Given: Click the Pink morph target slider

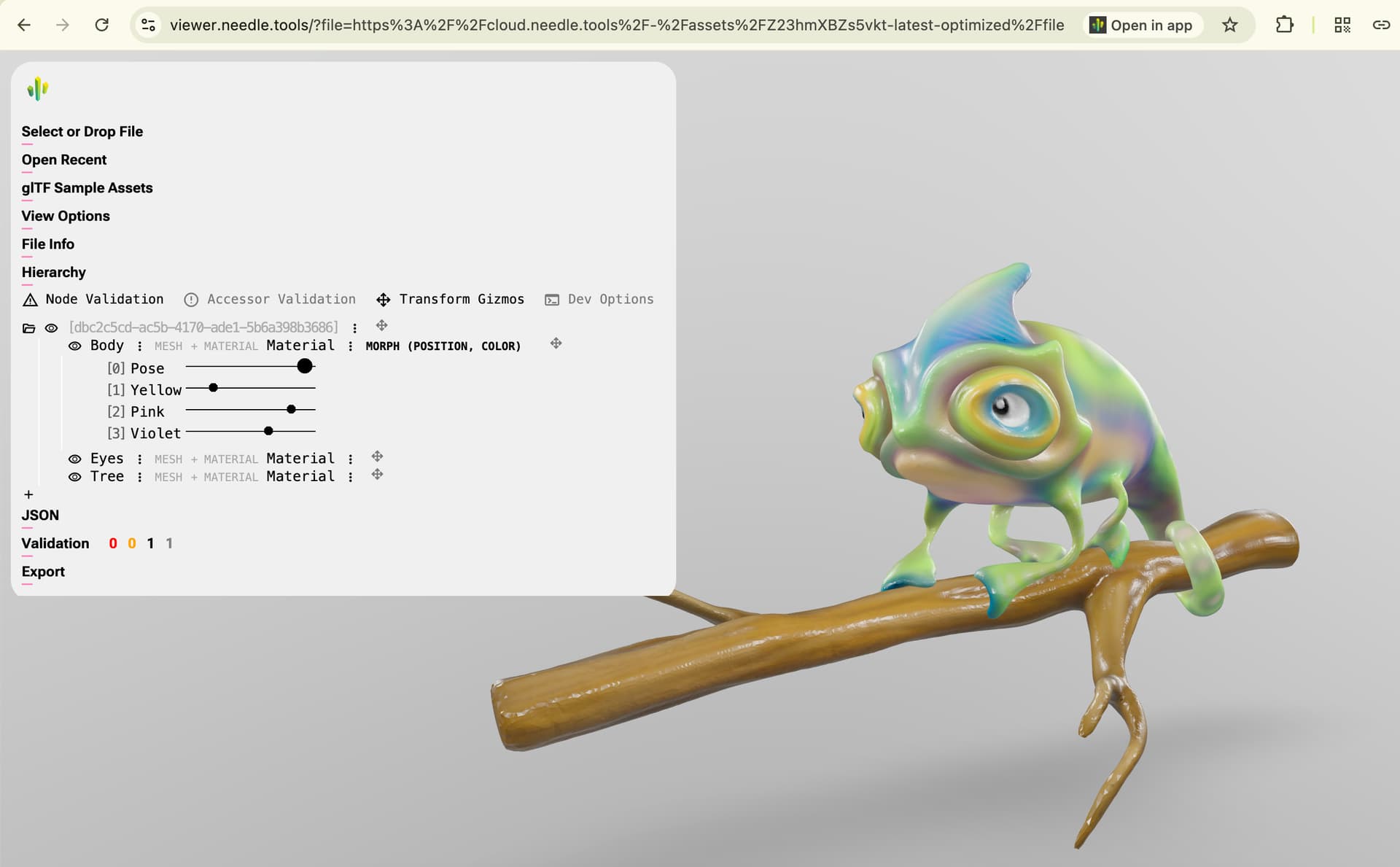Looking at the screenshot, I should pos(250,410).
